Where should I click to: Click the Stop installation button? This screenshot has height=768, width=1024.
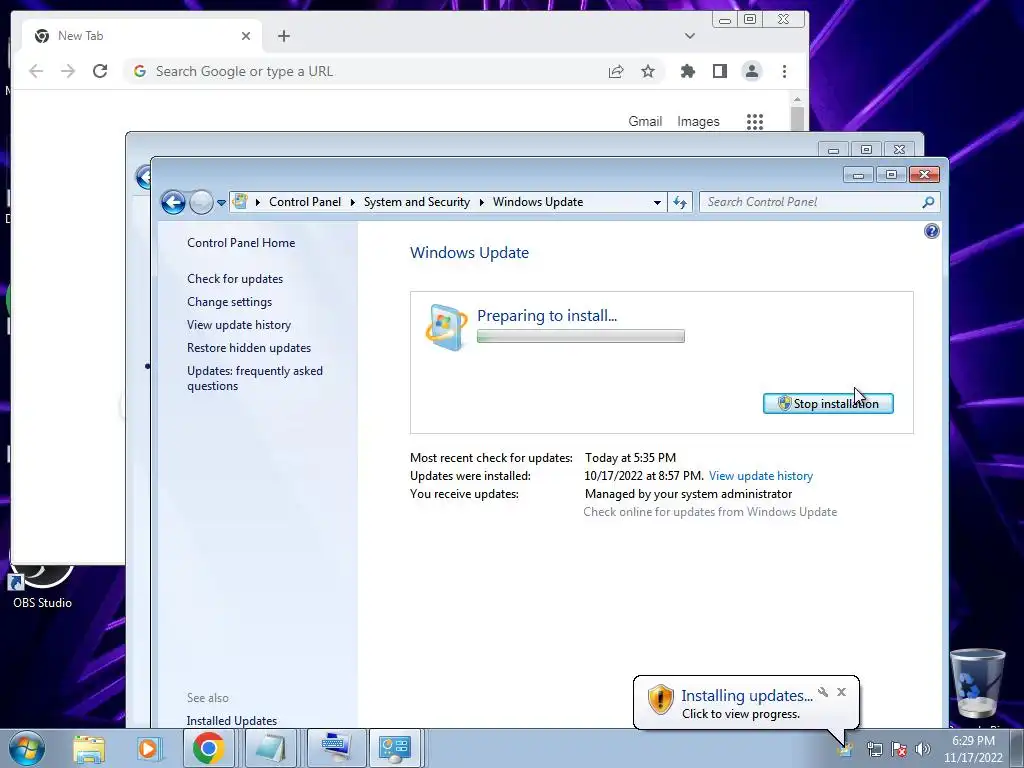coord(828,404)
